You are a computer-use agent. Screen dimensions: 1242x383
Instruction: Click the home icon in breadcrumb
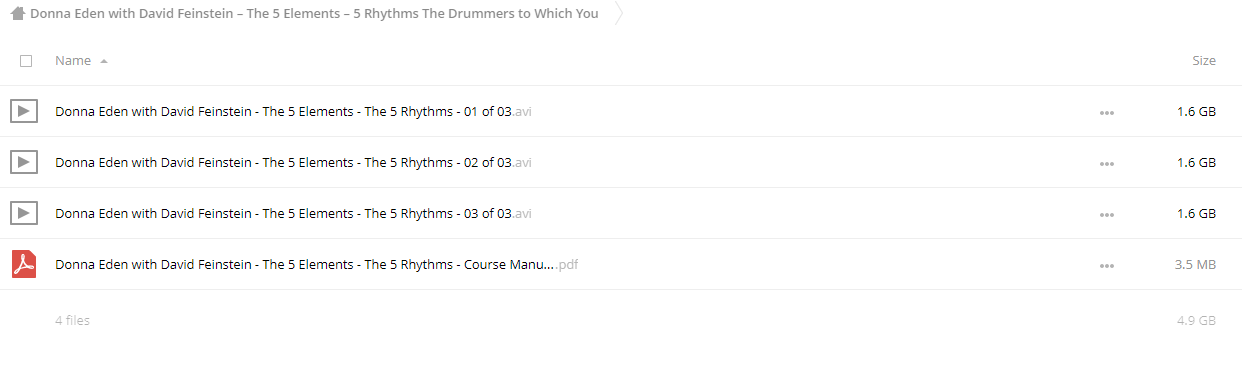tap(17, 14)
